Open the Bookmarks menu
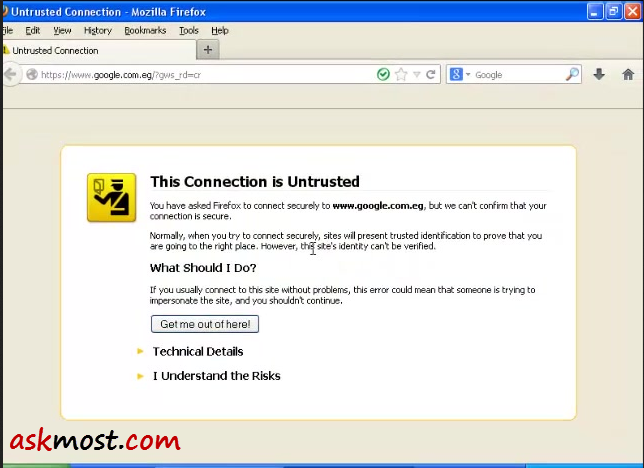 coord(145,30)
